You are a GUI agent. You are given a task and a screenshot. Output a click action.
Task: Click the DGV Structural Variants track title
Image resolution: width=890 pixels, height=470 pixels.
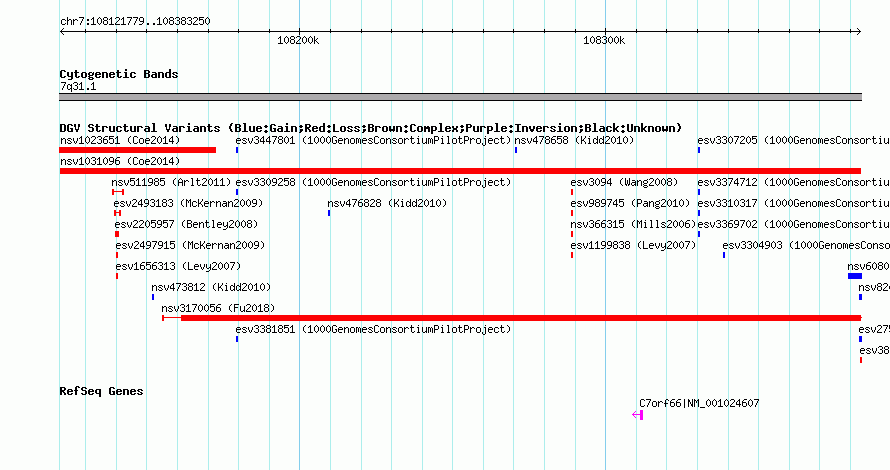tap(371, 128)
